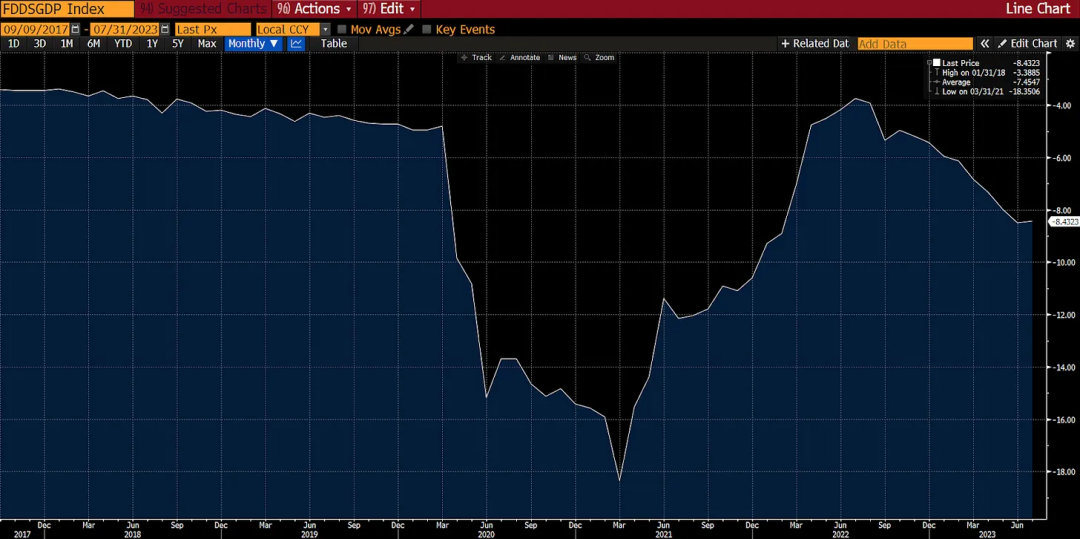Select the Zoom magnifier tool
This screenshot has width=1080, height=539.
tap(599, 58)
